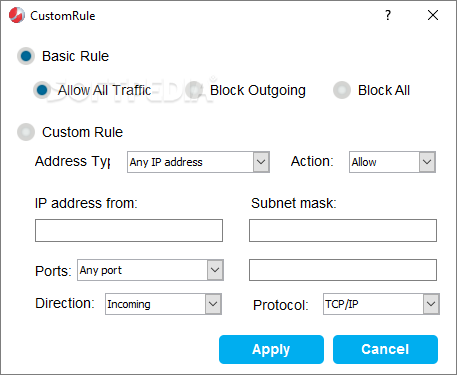Image resolution: width=457 pixels, height=375 pixels.
Task: Apply the firewall rule settings
Action: [x=271, y=349]
